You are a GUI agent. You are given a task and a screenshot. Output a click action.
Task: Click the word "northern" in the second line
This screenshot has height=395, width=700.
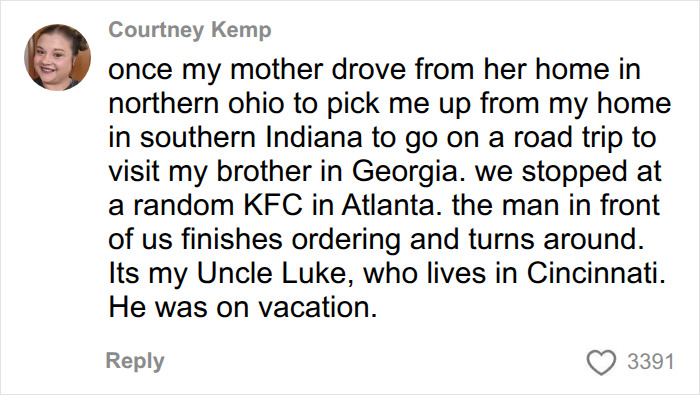point(165,104)
